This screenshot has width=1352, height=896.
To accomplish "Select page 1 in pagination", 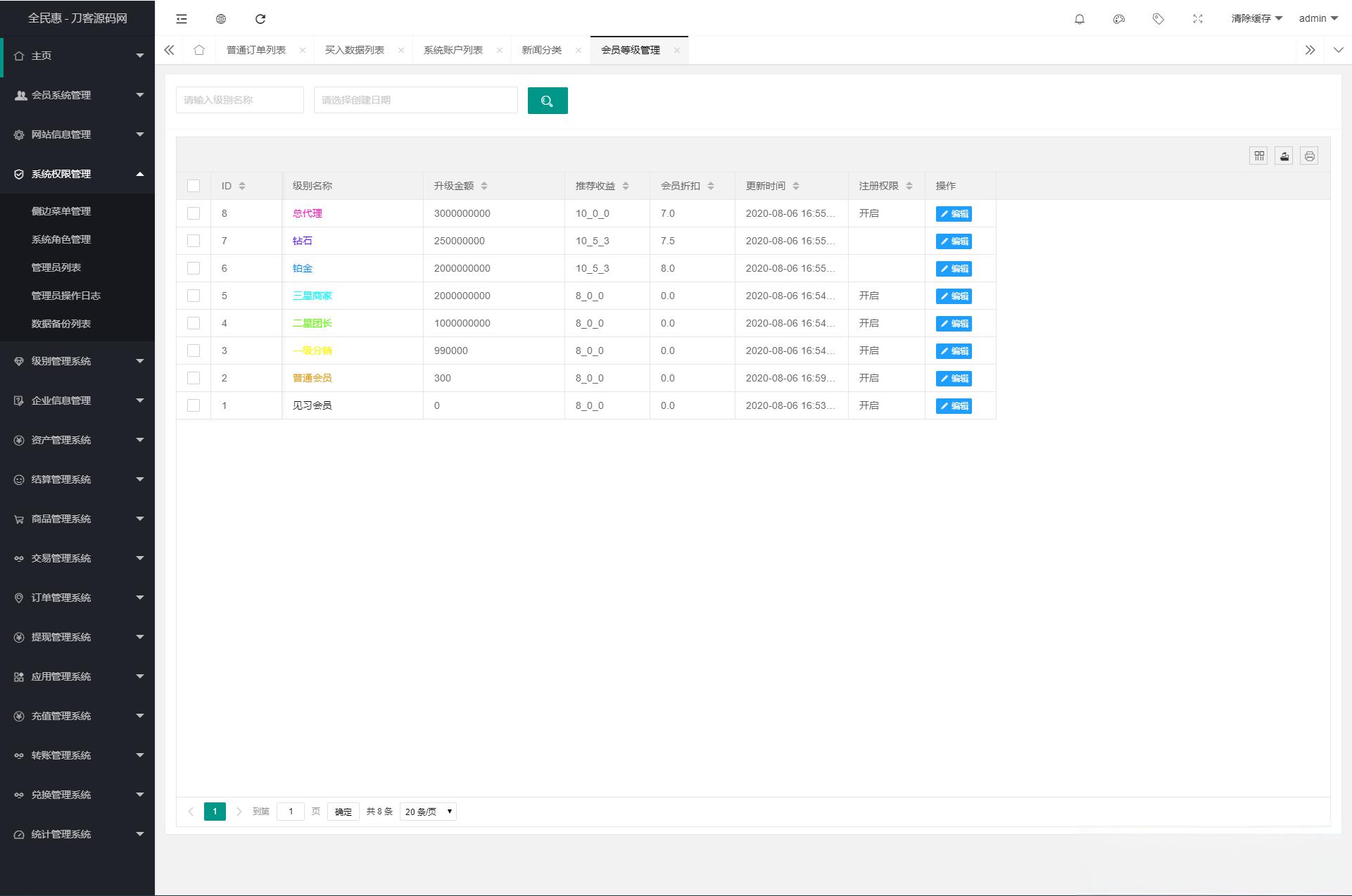I will point(215,812).
